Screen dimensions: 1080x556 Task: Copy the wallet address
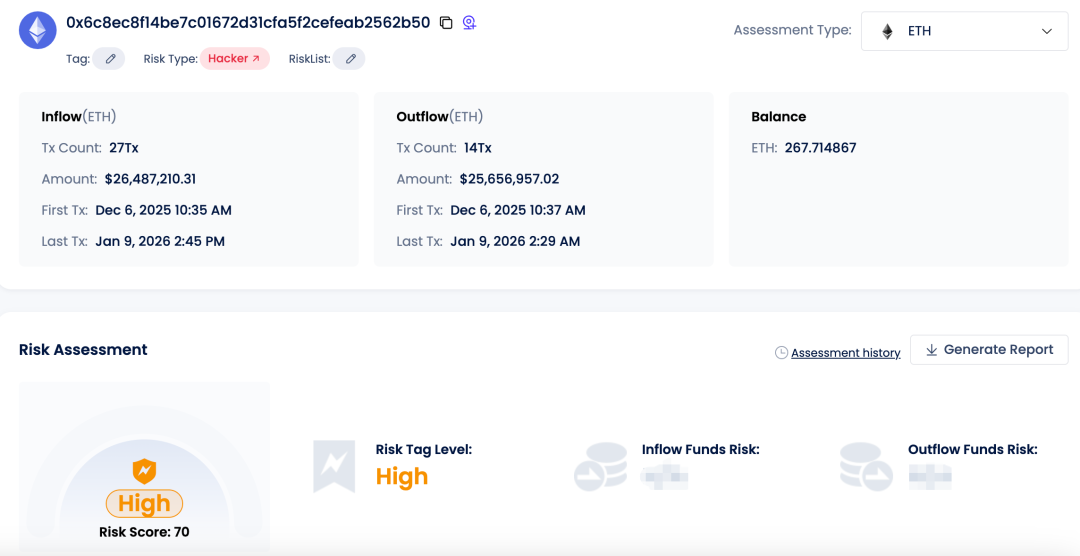[446, 23]
